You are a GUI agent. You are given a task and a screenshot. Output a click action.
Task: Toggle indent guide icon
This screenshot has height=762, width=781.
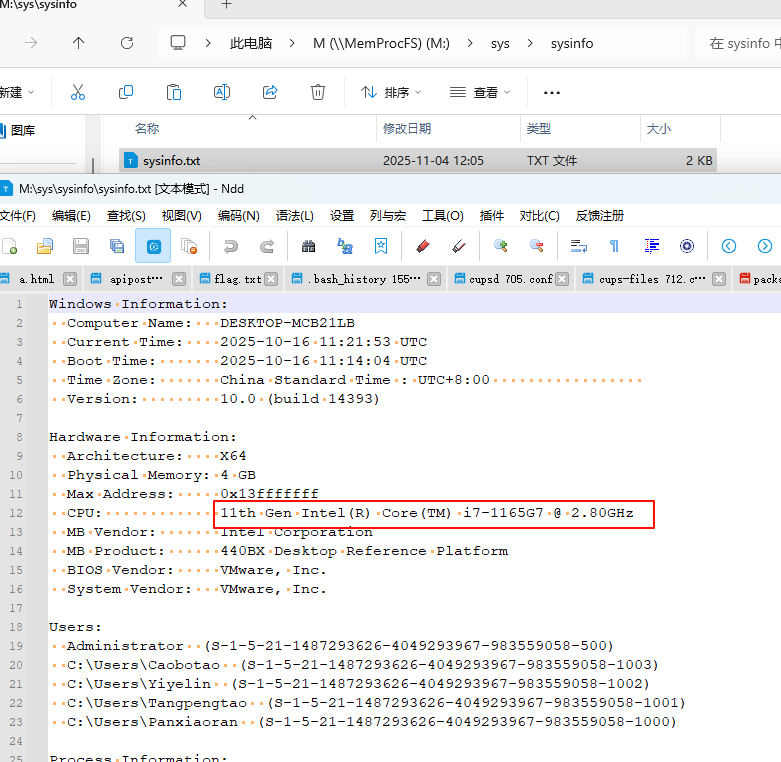click(x=651, y=246)
